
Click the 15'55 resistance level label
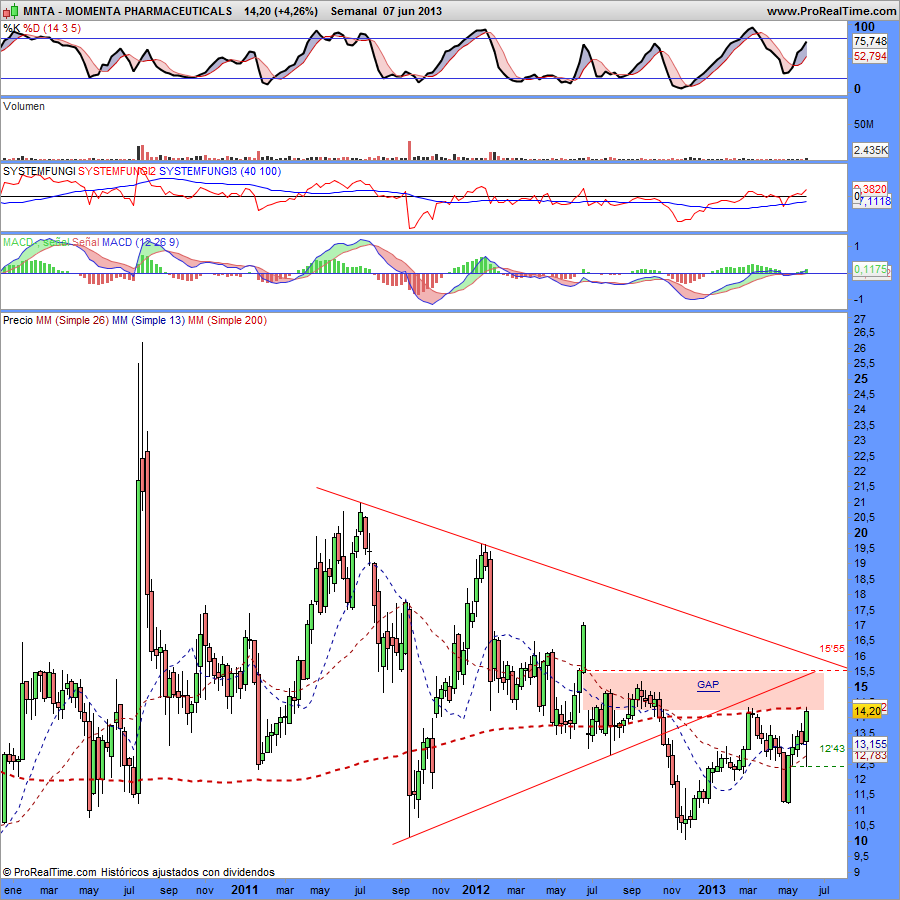832,649
